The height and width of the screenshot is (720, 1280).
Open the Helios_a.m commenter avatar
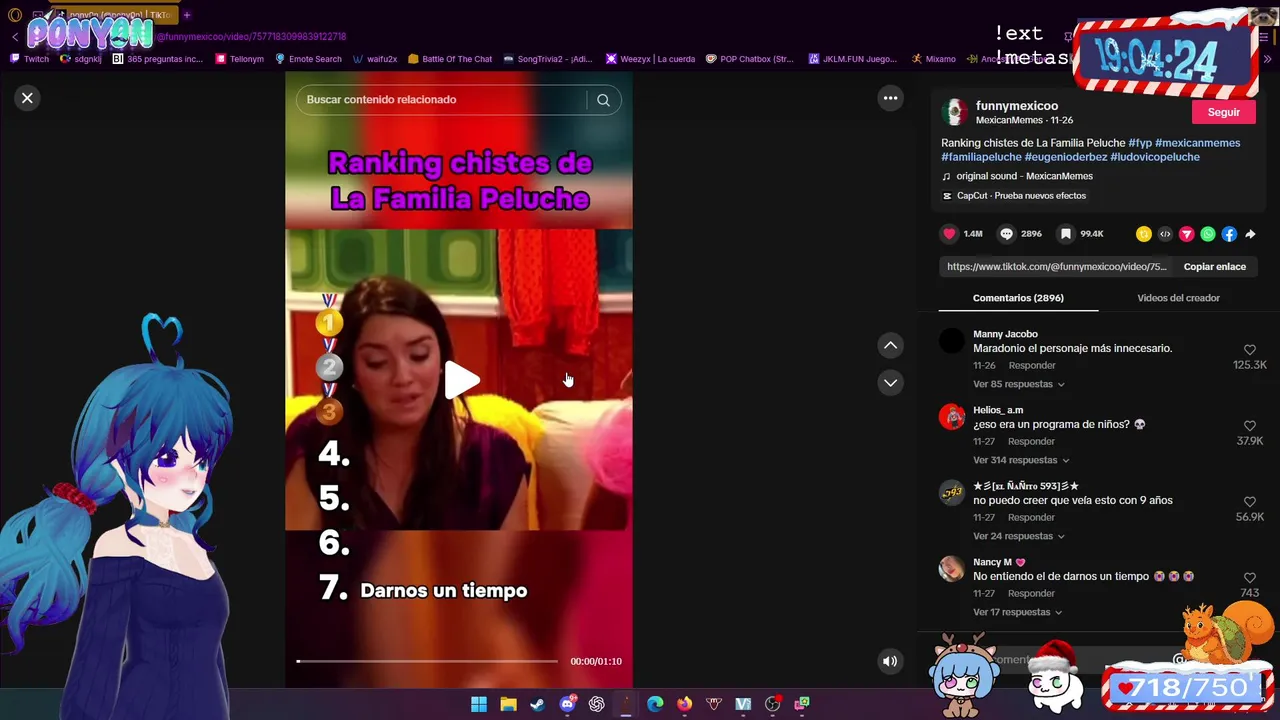(x=952, y=417)
